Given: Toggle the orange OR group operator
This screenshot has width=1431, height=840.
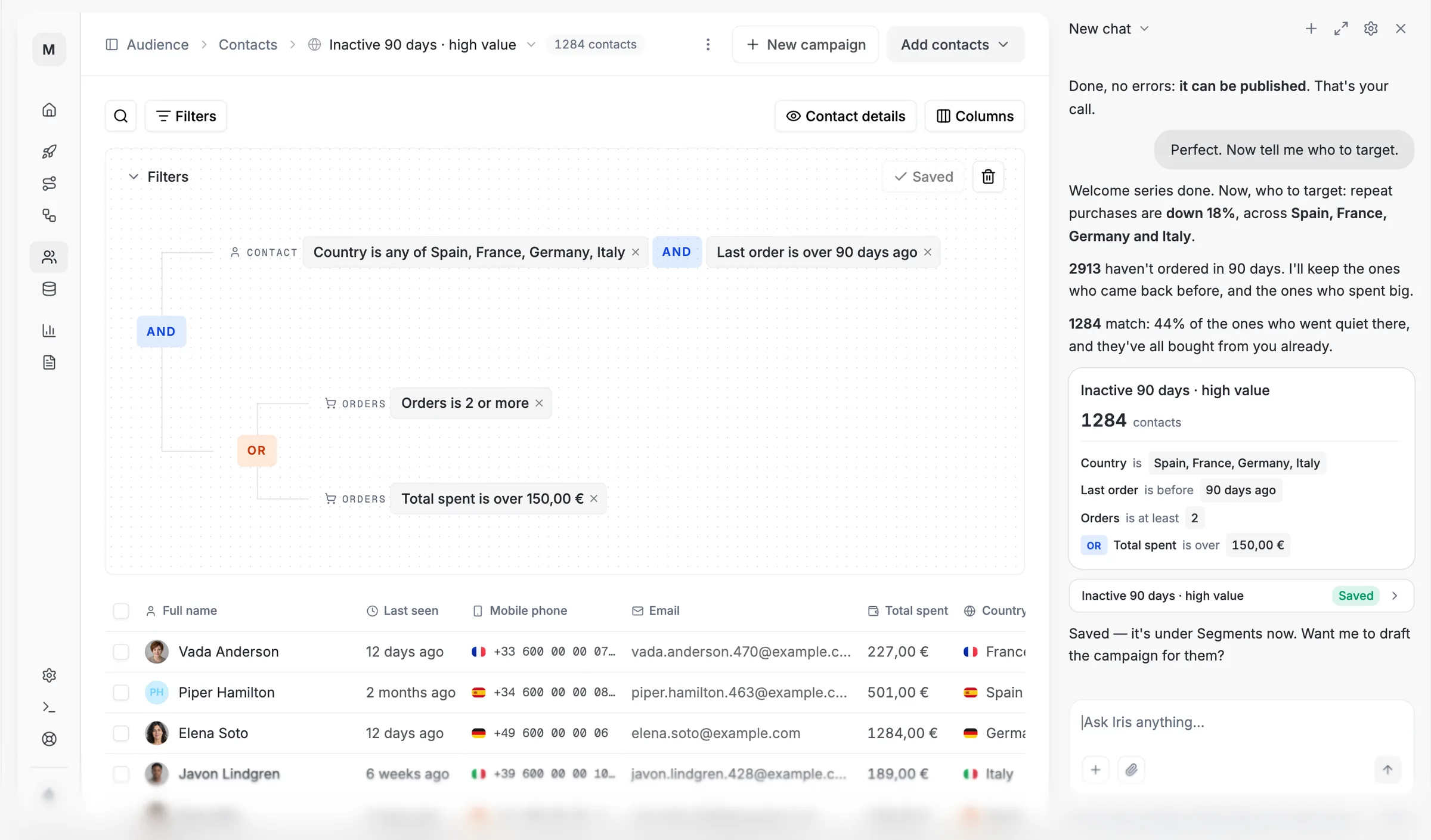Looking at the screenshot, I should click(256, 451).
